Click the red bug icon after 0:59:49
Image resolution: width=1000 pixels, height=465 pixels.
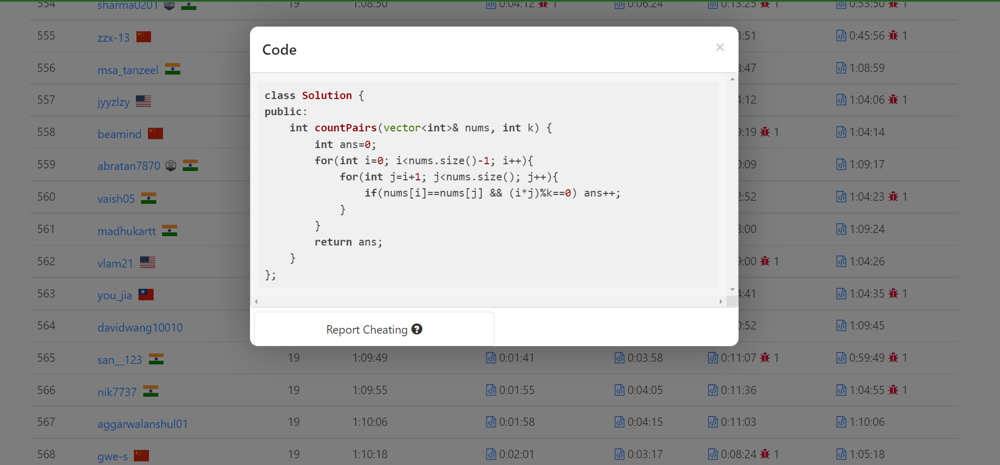point(893,358)
